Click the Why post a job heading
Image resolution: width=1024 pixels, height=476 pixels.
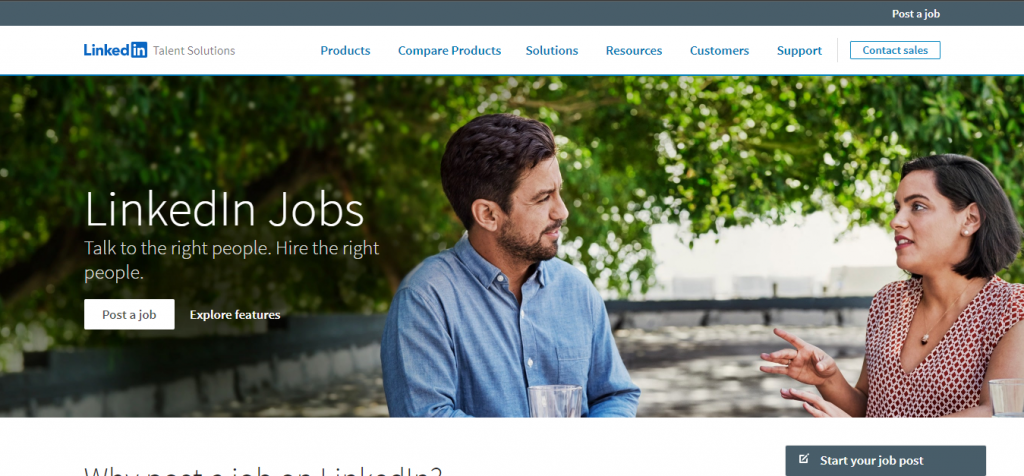coord(263,471)
